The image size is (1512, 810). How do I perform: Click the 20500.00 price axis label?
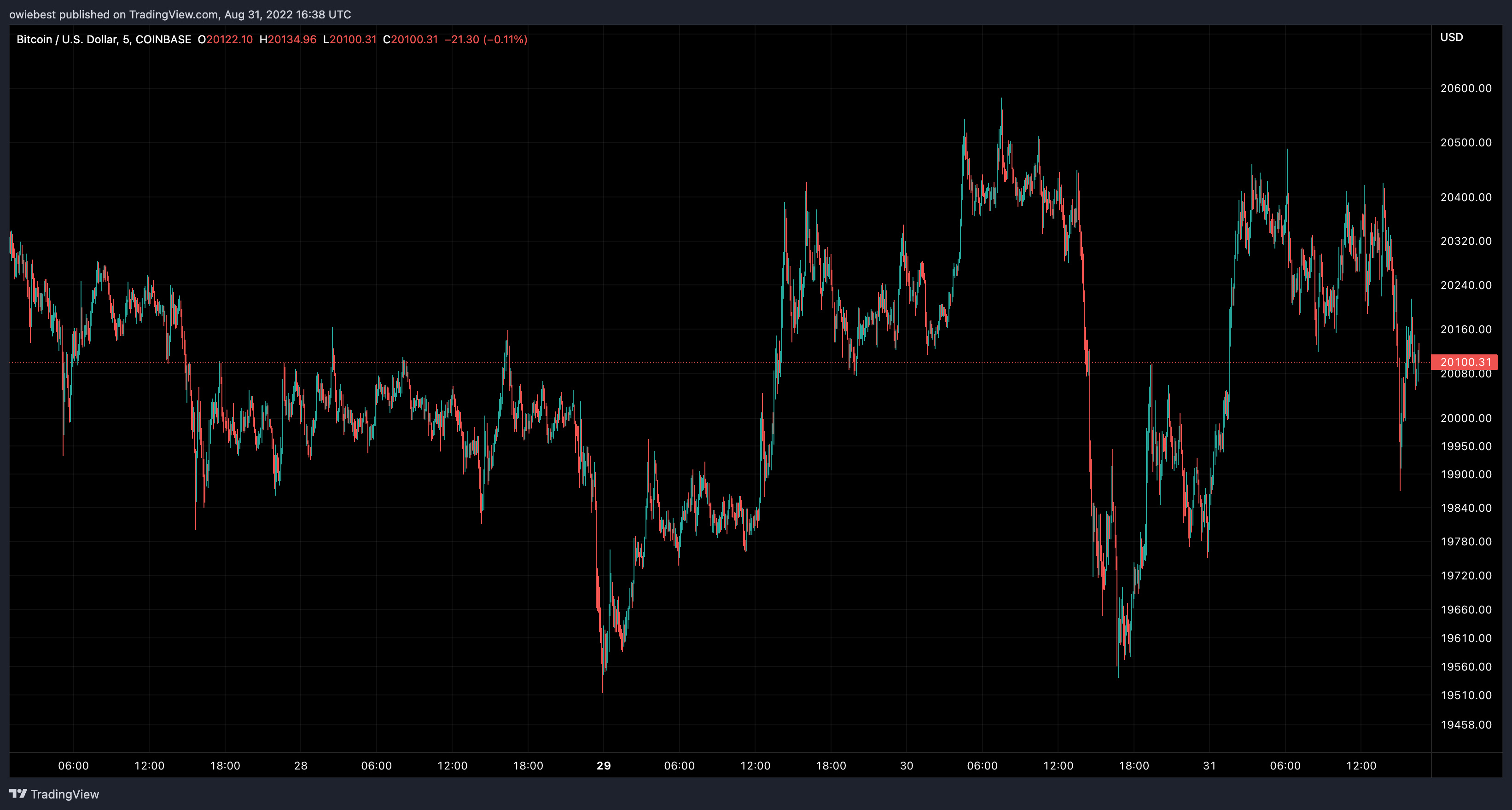click(x=1465, y=143)
